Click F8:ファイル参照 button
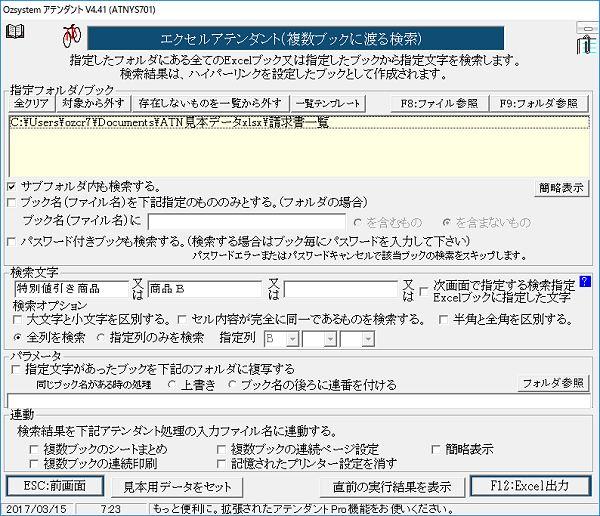 [439, 103]
